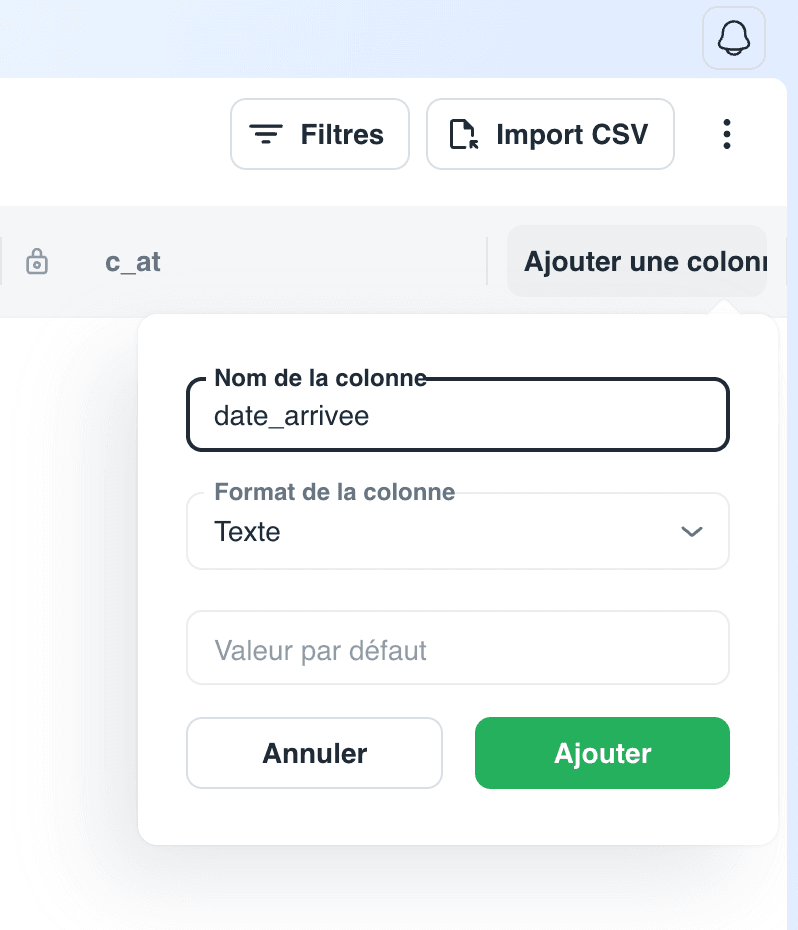798x930 pixels.
Task: Cancel with the Annuler button
Action: click(314, 753)
